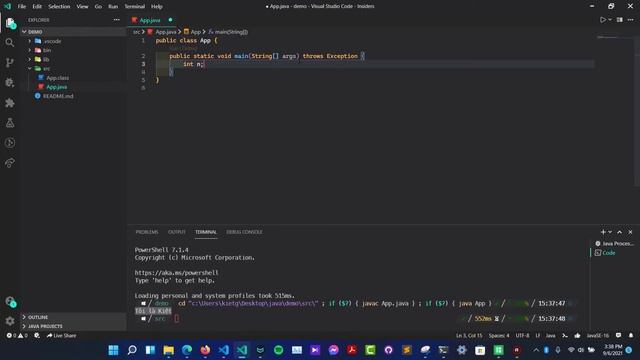Select the App.java editor tab

click(150, 20)
